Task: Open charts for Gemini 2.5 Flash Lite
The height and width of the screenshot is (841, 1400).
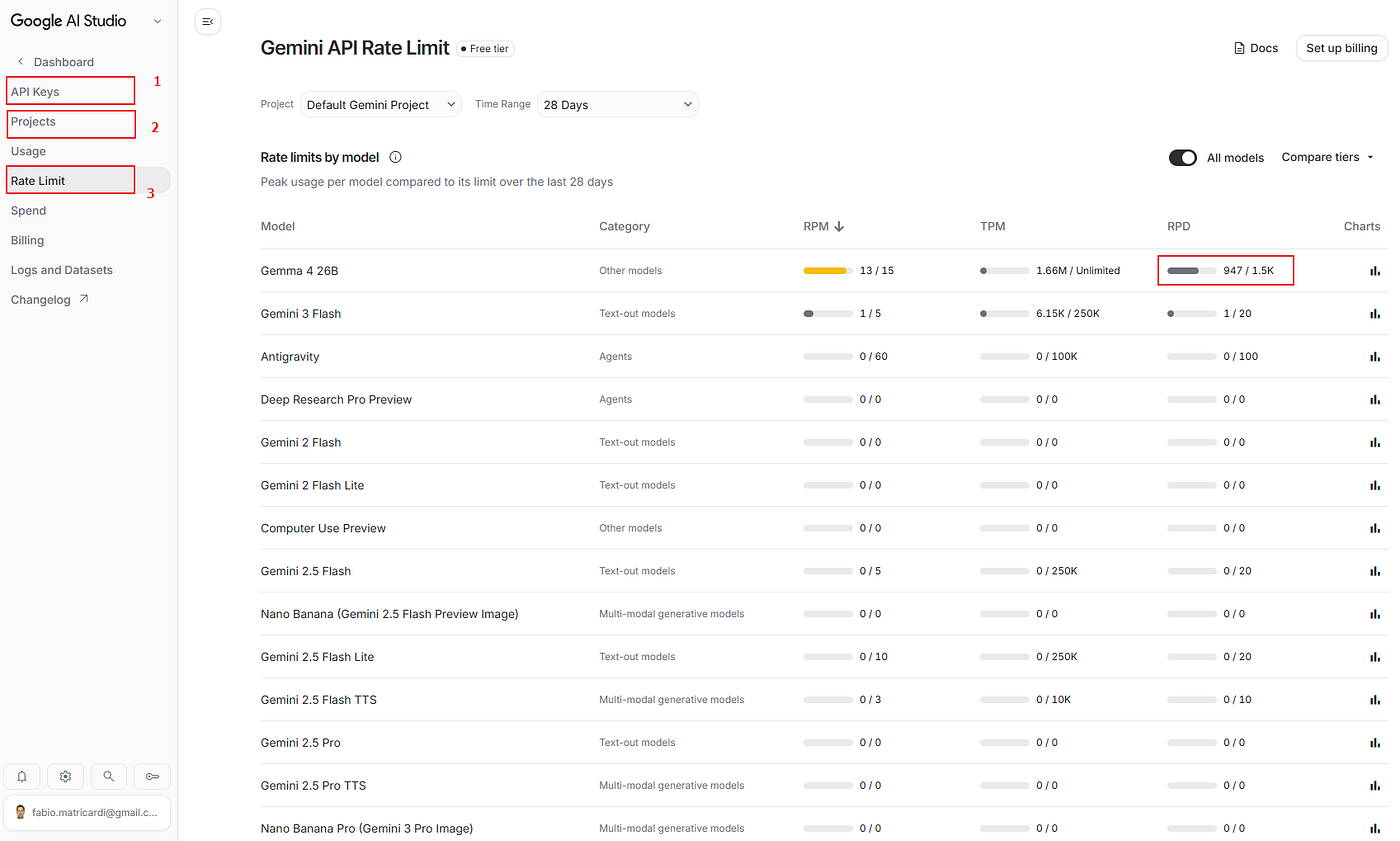Action: 1375,657
